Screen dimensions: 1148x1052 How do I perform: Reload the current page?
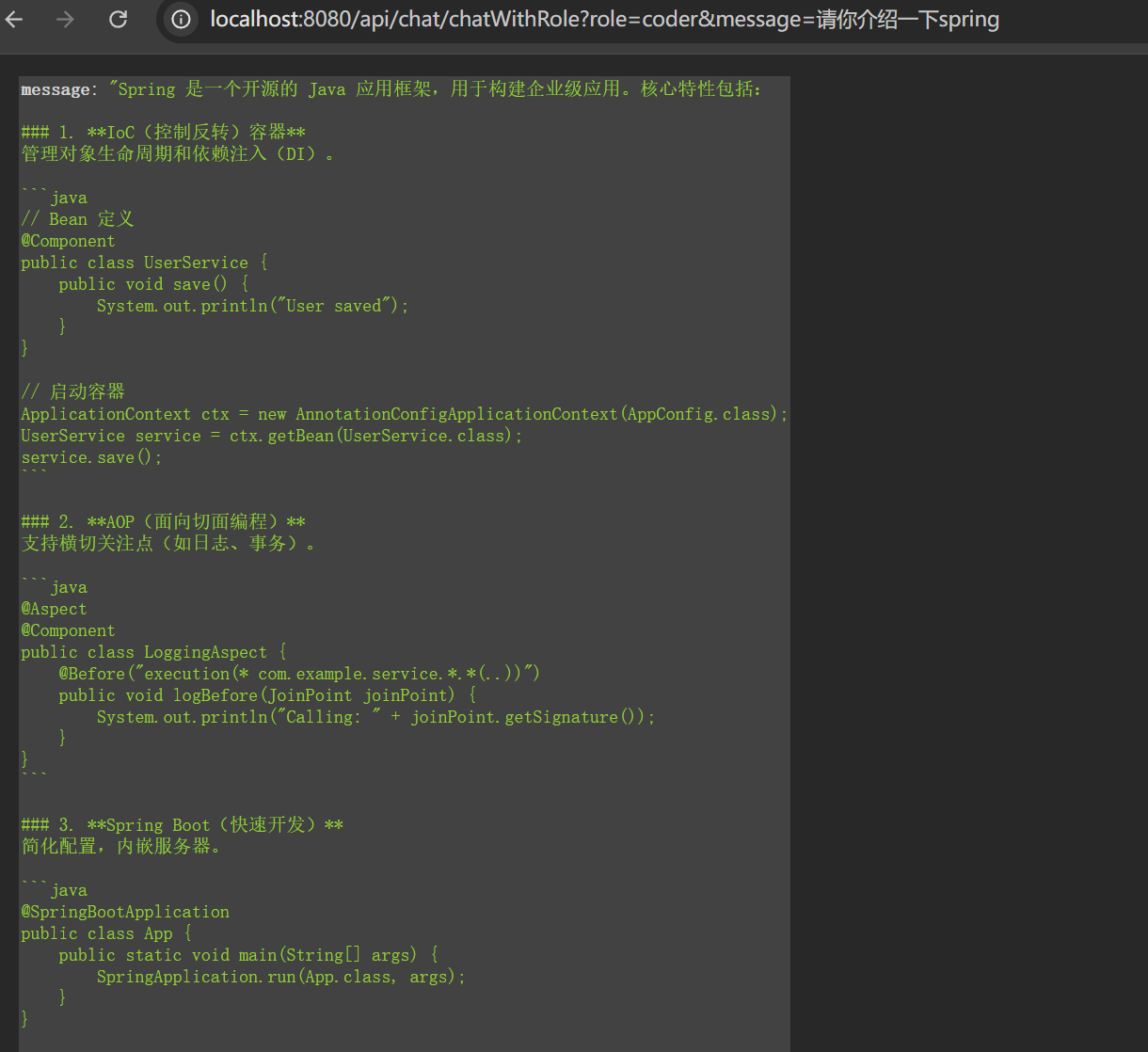[x=120, y=18]
